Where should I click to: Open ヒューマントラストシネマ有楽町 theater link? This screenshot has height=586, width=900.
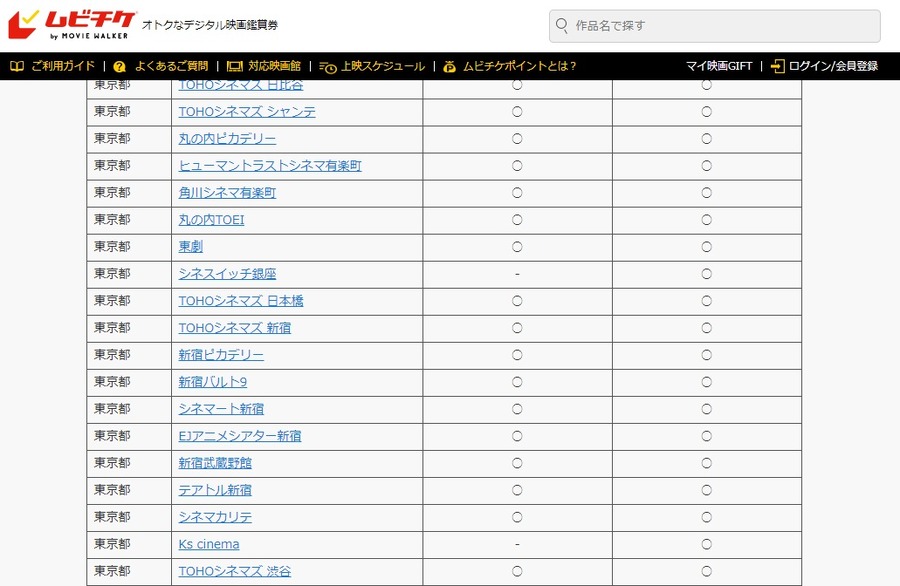[270, 166]
